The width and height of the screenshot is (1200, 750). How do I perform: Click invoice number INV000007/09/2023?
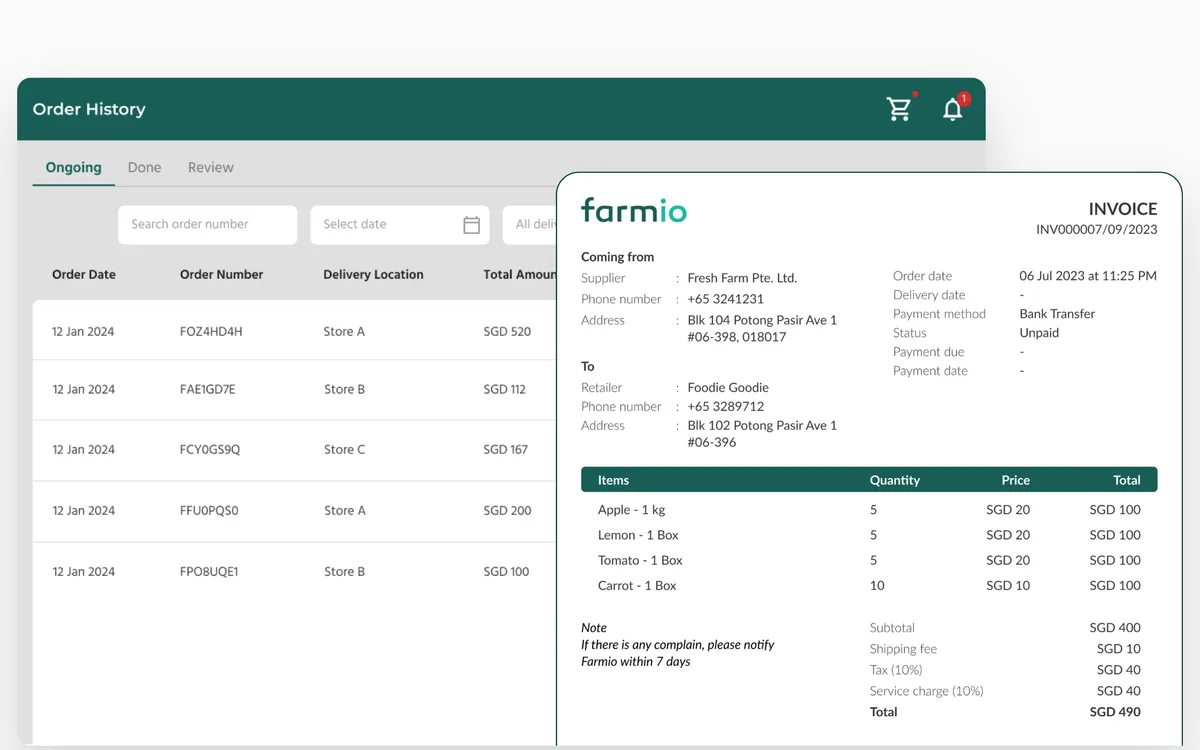[1097, 230]
